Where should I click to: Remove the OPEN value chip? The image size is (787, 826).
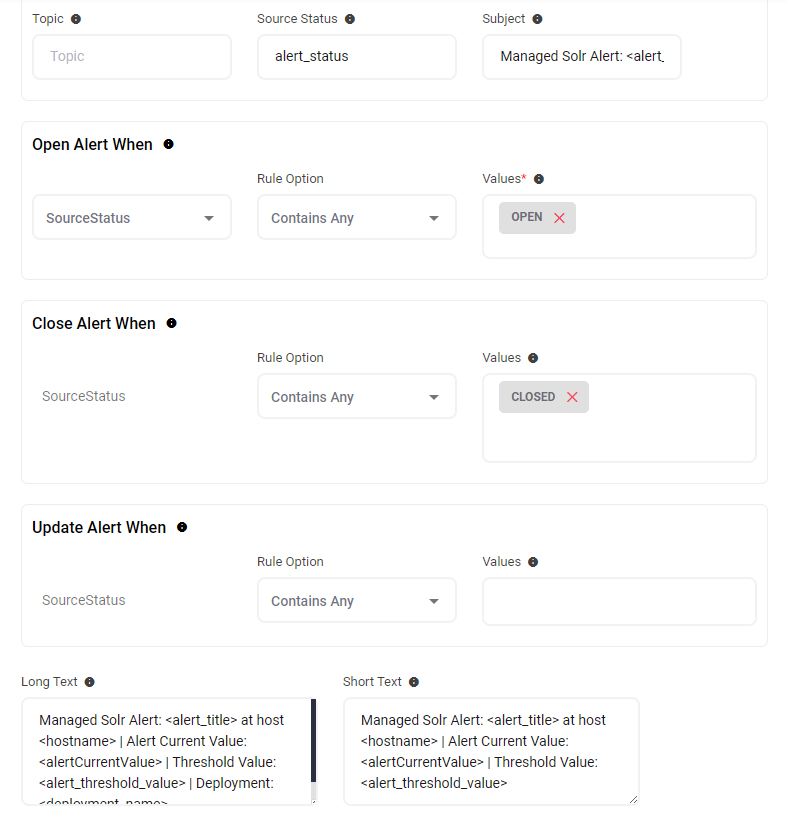click(x=559, y=218)
